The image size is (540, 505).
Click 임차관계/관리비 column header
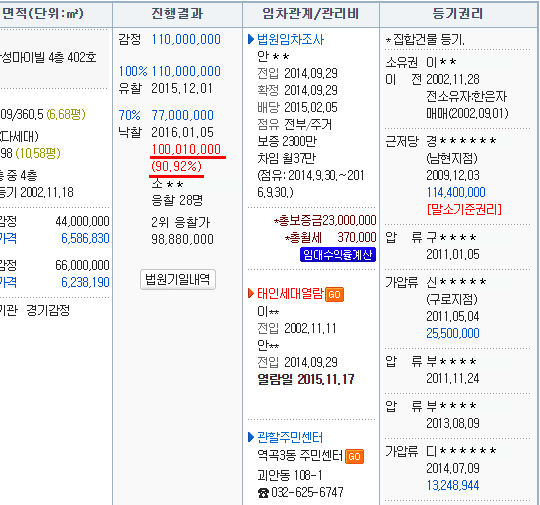[x=311, y=14]
